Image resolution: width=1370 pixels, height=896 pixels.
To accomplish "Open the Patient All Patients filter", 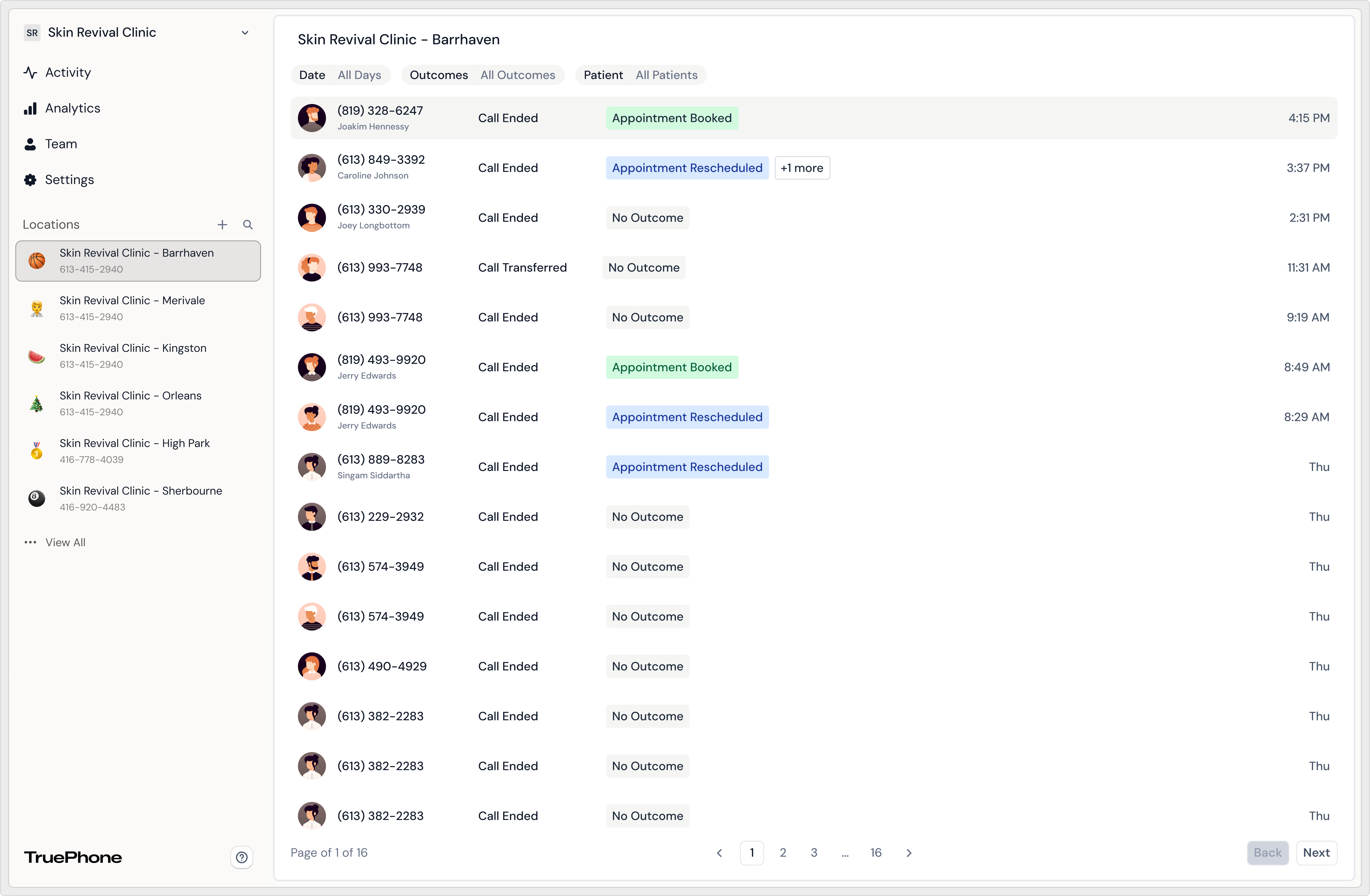I will point(641,75).
